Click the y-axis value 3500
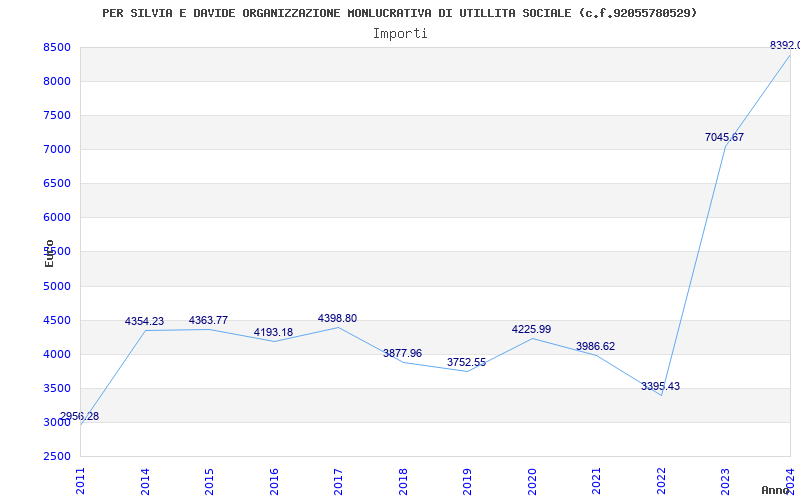800x500 pixels. click(57, 388)
